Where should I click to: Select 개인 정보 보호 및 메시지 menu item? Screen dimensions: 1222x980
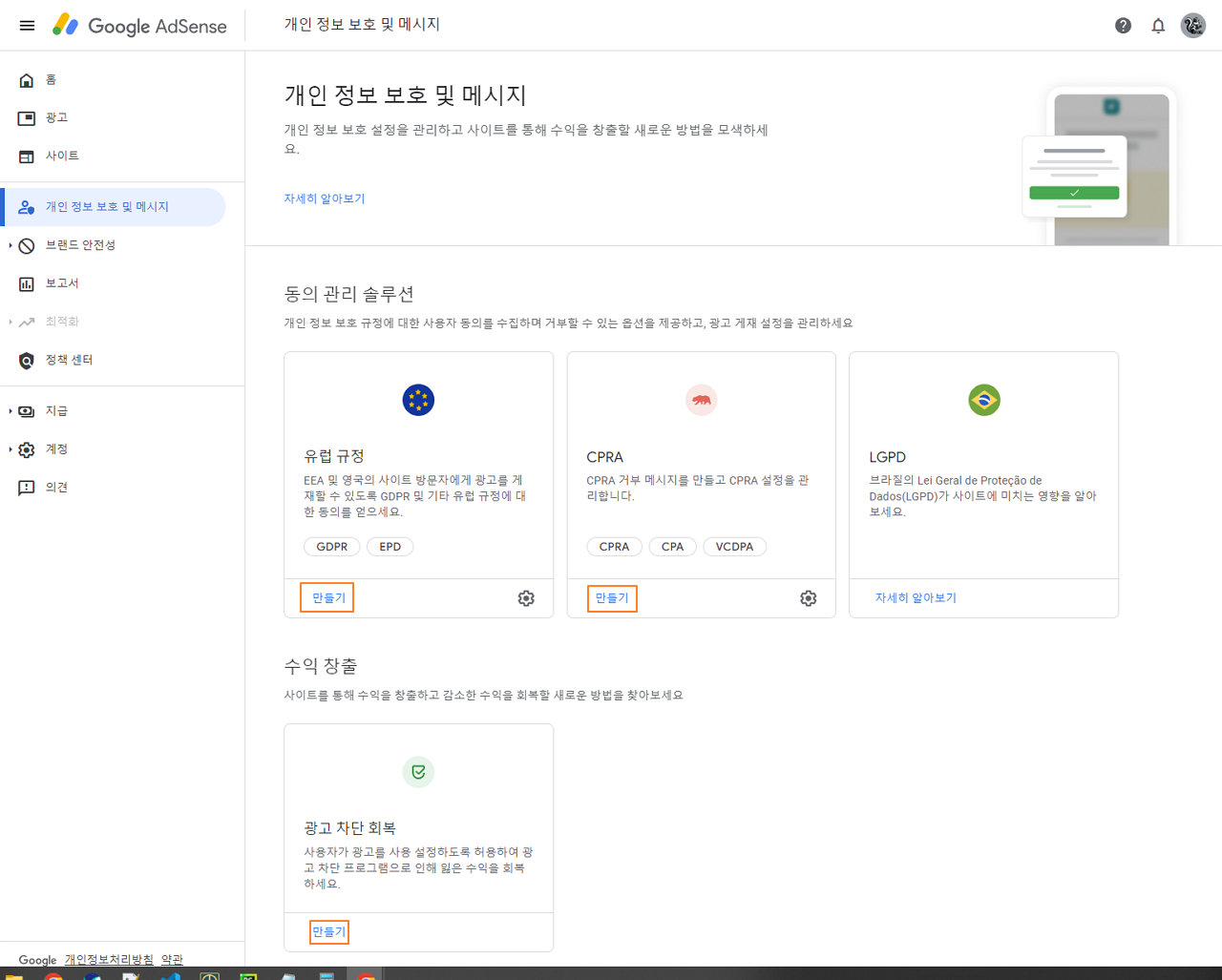pos(115,207)
